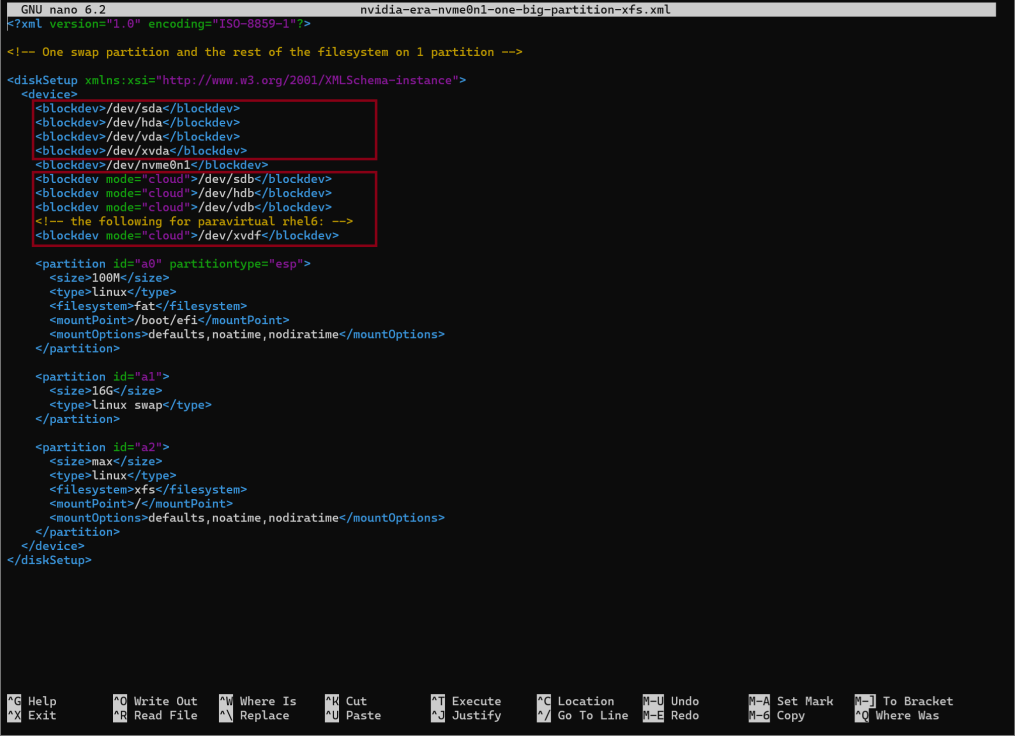Click the ^X Exit shortcut
The width and height of the screenshot is (1015, 736).
point(32,715)
